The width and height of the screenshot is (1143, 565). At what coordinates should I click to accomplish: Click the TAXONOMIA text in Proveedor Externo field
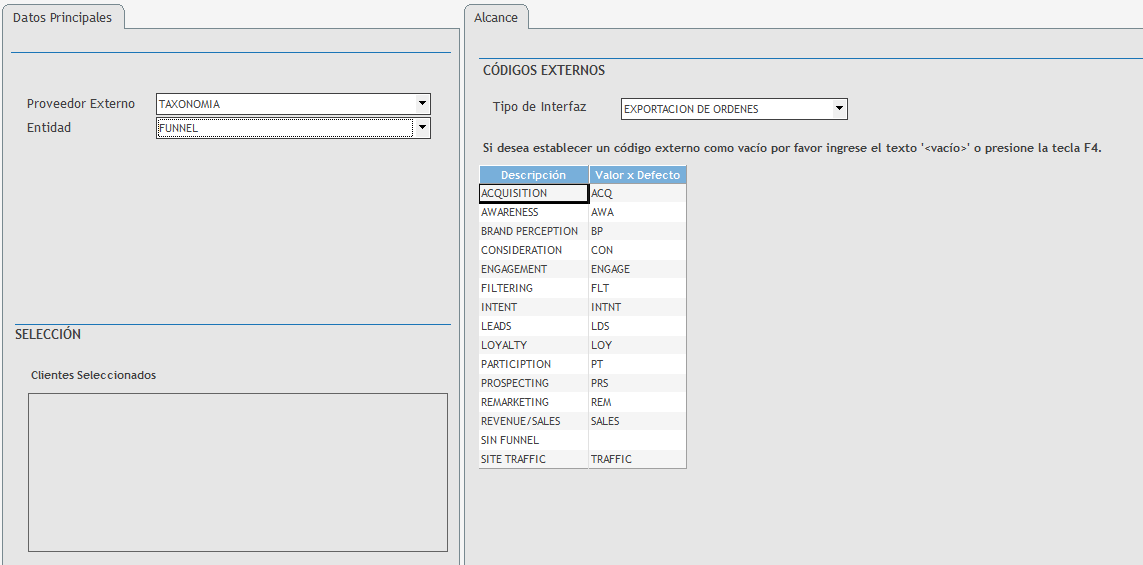click(190, 104)
